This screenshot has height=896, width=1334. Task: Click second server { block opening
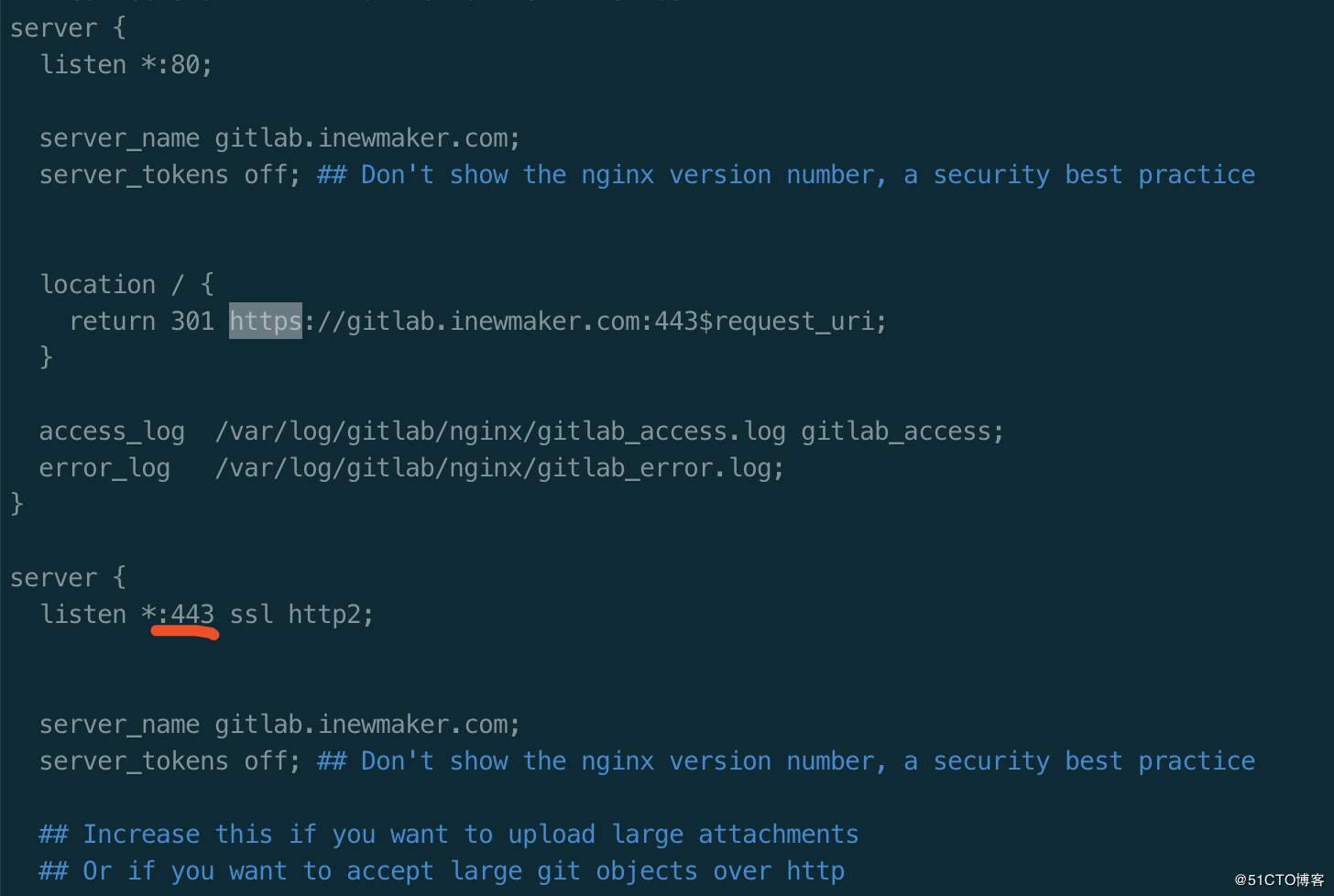click(68, 578)
